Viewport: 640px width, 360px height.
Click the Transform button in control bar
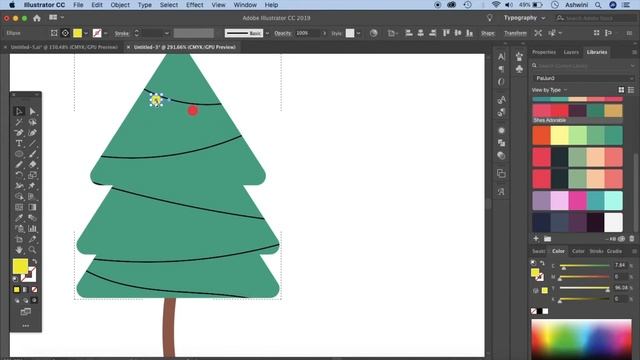[x=515, y=33]
